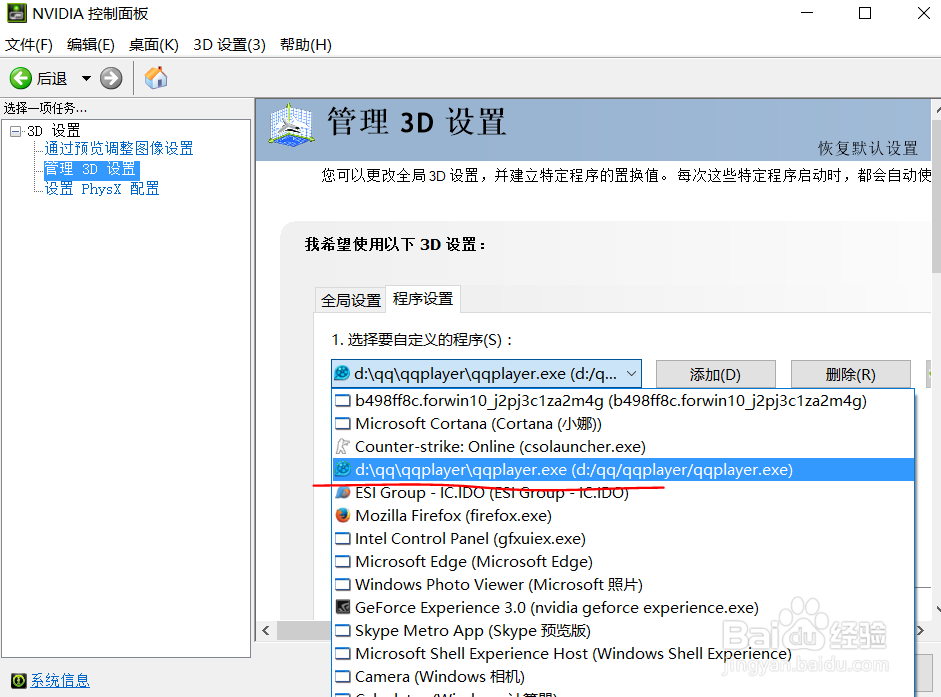Select 设置 PhysX 配置 in the tree
Viewport: 941px width, 697px height.
click(102, 189)
